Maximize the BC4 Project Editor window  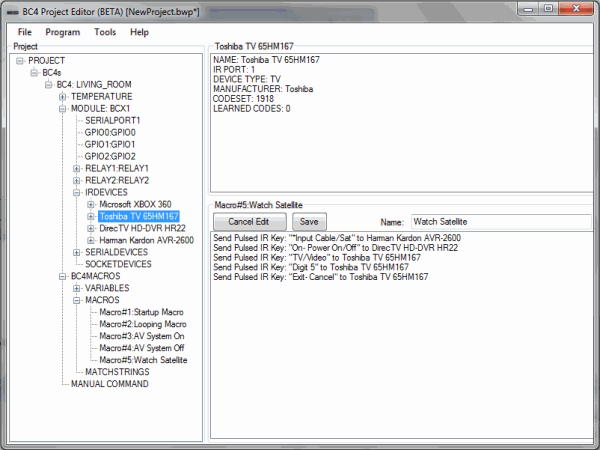click(549, 8)
